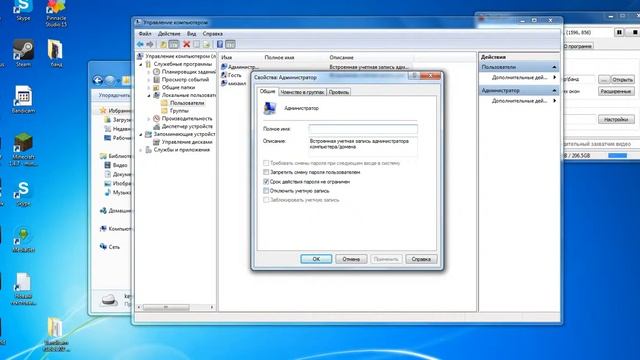Click the Forward arrow in Computer Management toolbar
The image size is (640, 360).
click(150, 44)
